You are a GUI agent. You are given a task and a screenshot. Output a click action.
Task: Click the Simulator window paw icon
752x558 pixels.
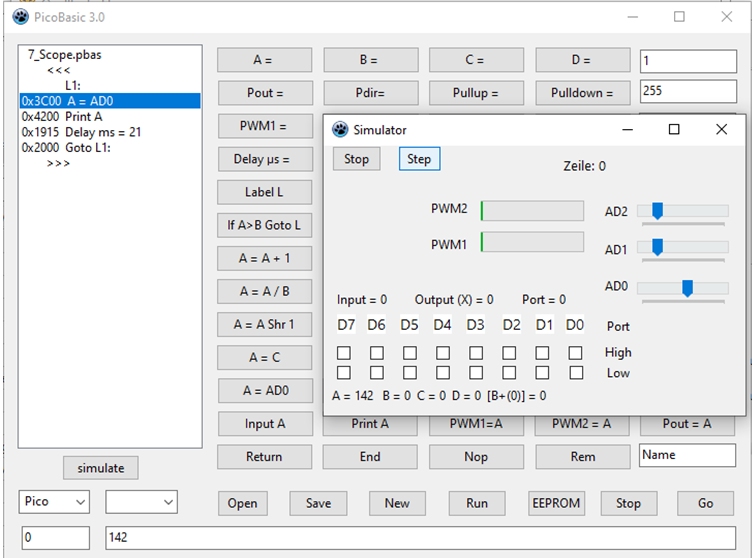coord(339,130)
